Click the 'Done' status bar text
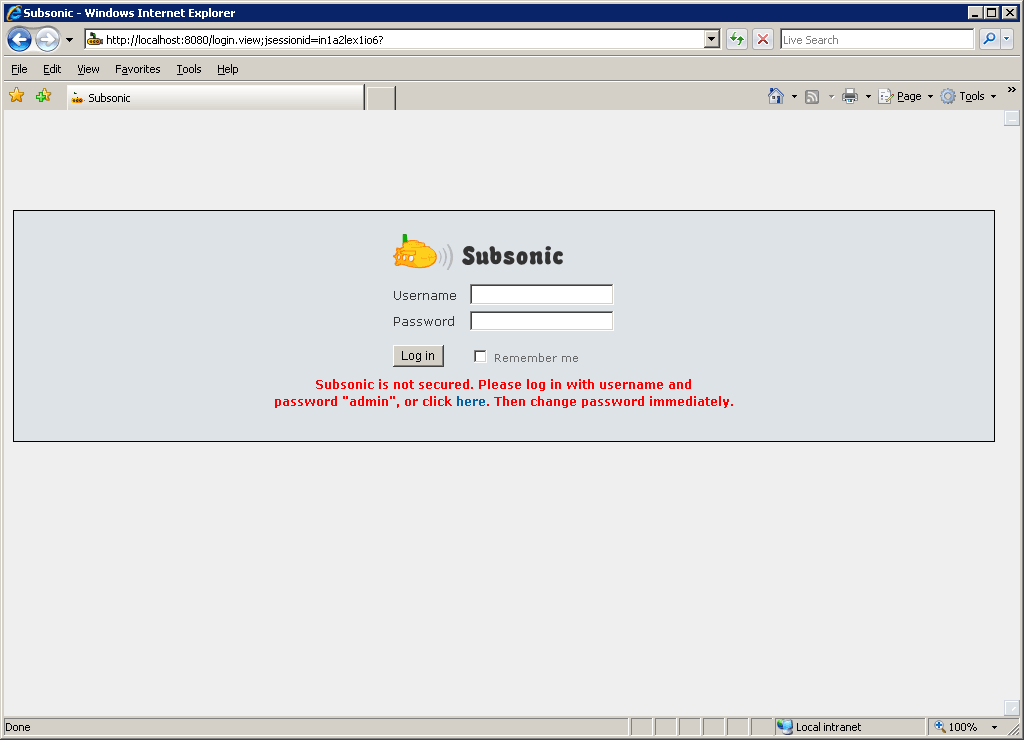Screen dimensions: 1024x740 (x=18, y=727)
